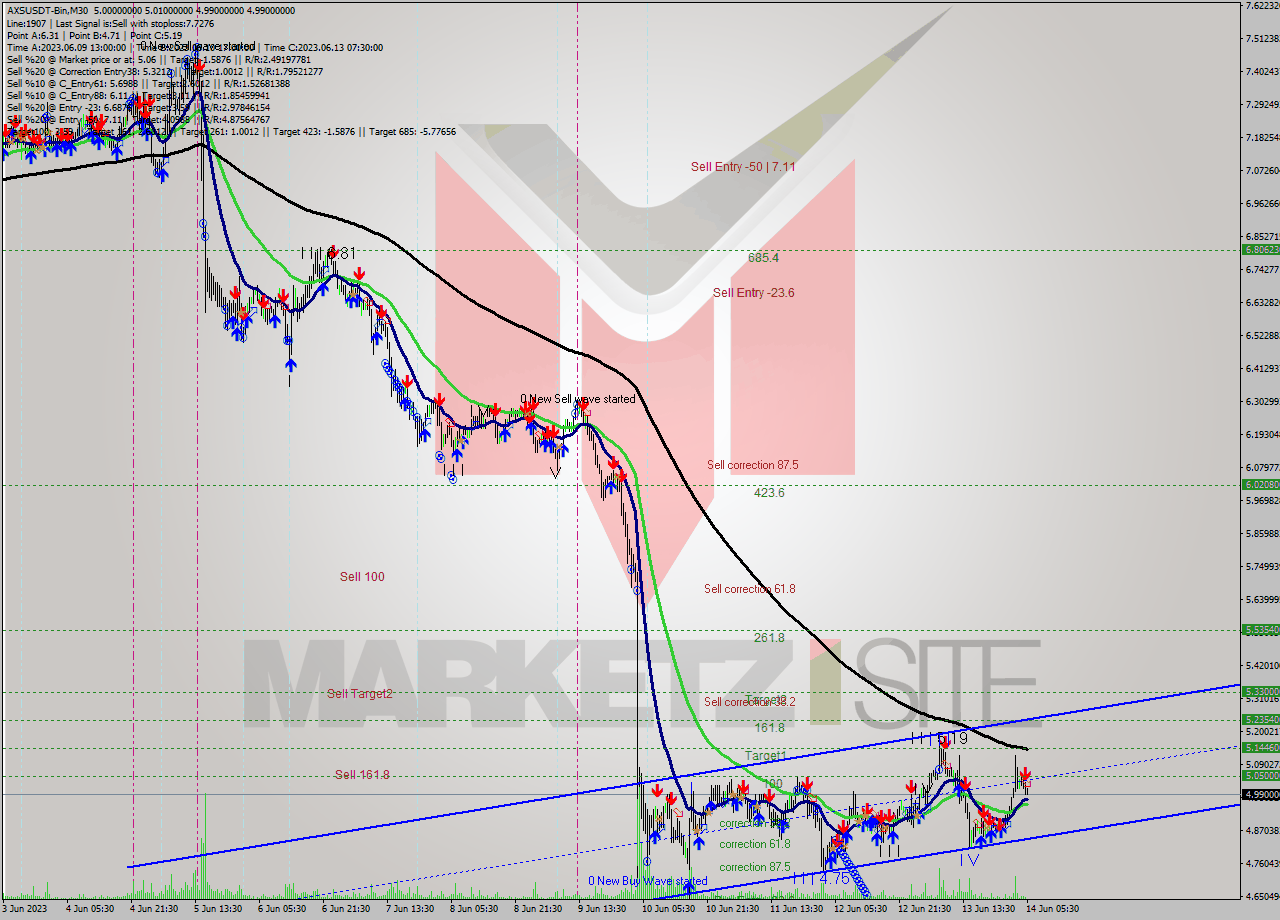Image resolution: width=1280 pixels, height=920 pixels.
Task: Click the 5.74 price scale label
Action: coord(1261,566)
